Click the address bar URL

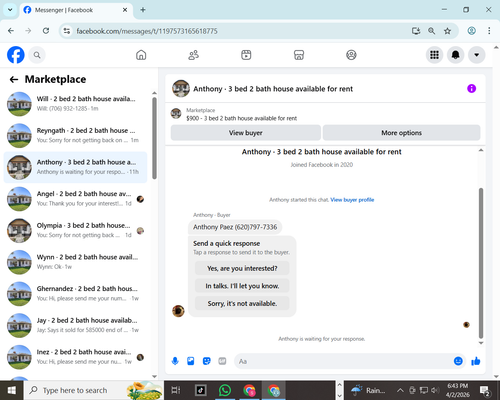pyautogui.click(x=147, y=31)
